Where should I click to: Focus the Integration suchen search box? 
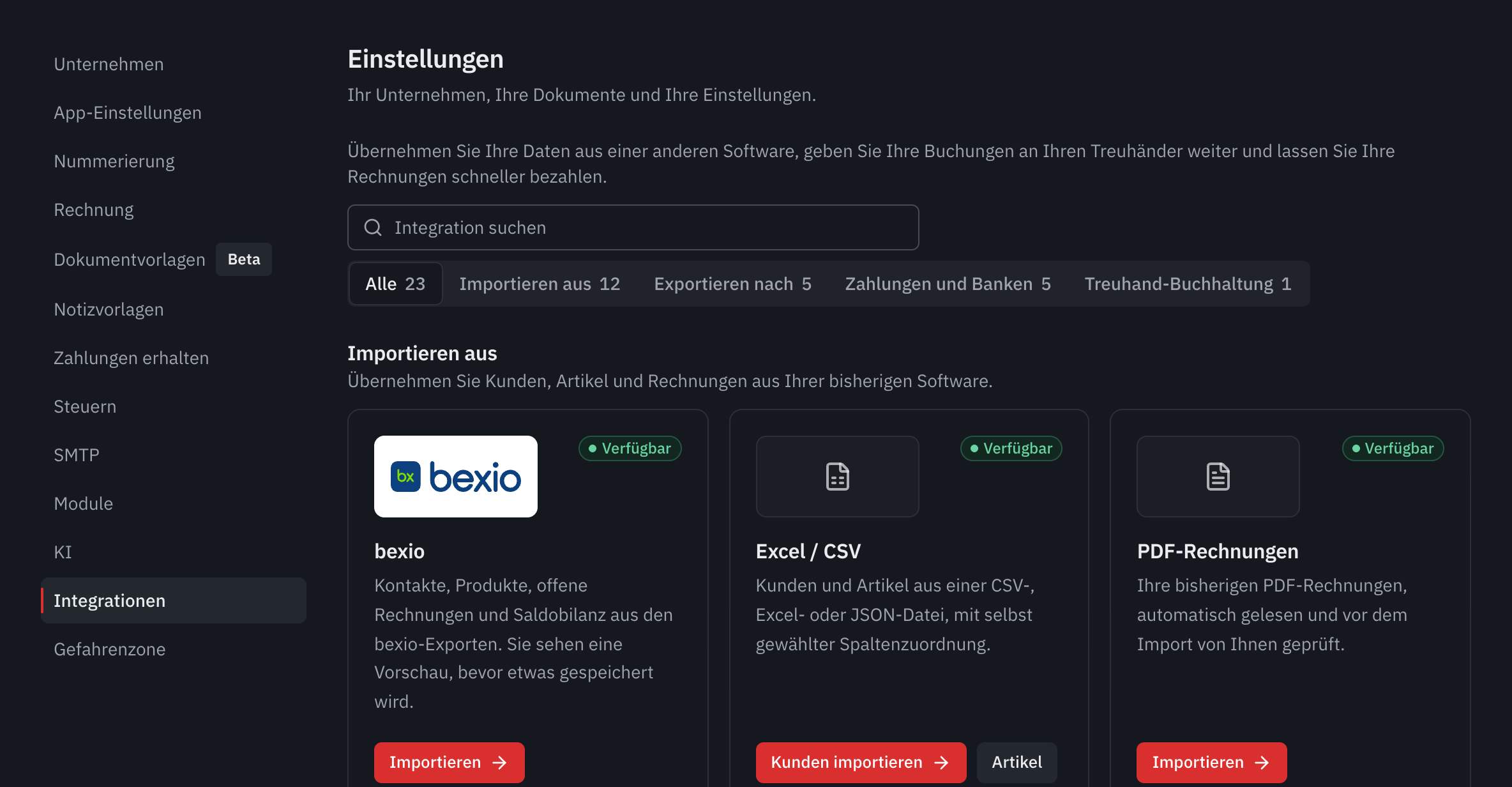pyautogui.click(x=633, y=227)
